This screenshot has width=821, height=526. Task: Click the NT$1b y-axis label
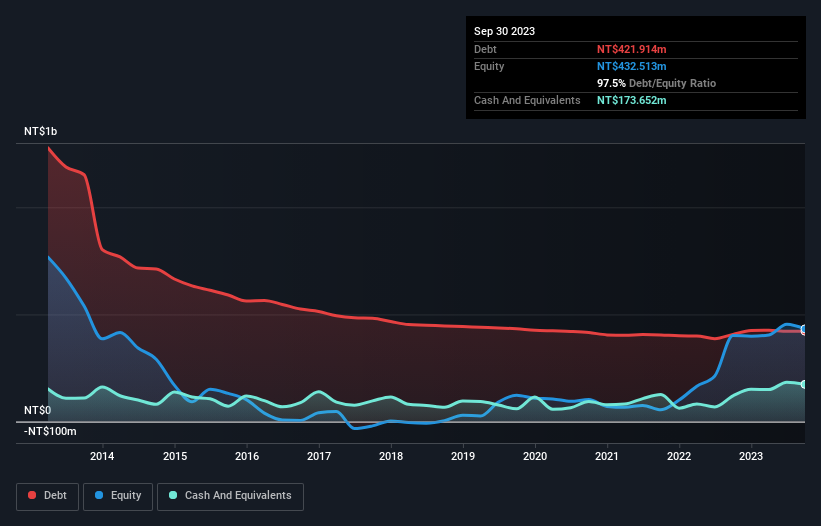pyautogui.click(x=40, y=131)
